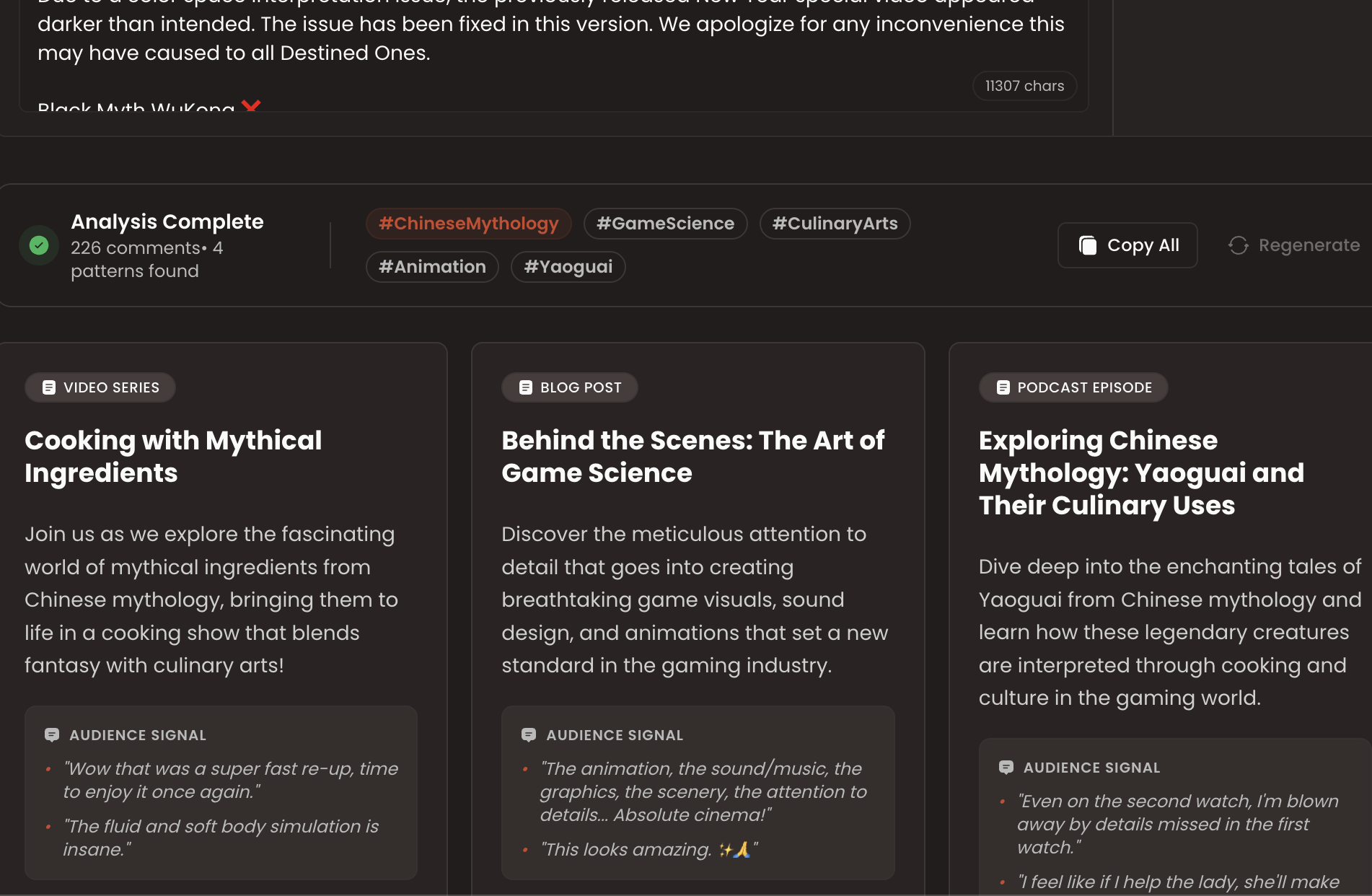Viewport: 1372px width, 896px height.
Task: Click the speech bubble icon beside Cooking card's Audience Signal
Action: pos(53,734)
